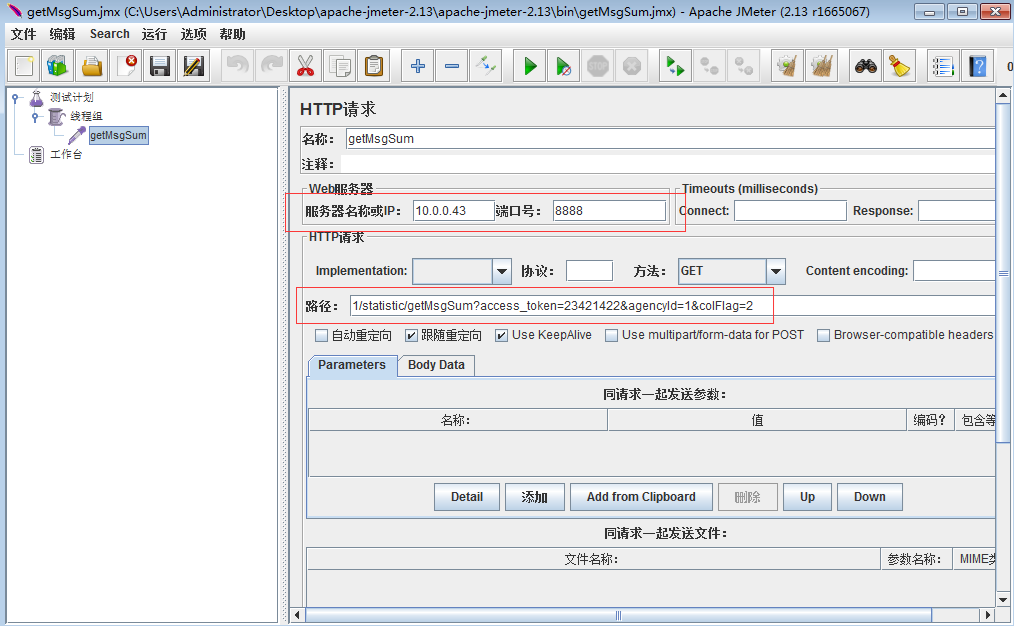This screenshot has width=1014, height=626.
Task: Click the Up button
Action: pos(807,497)
